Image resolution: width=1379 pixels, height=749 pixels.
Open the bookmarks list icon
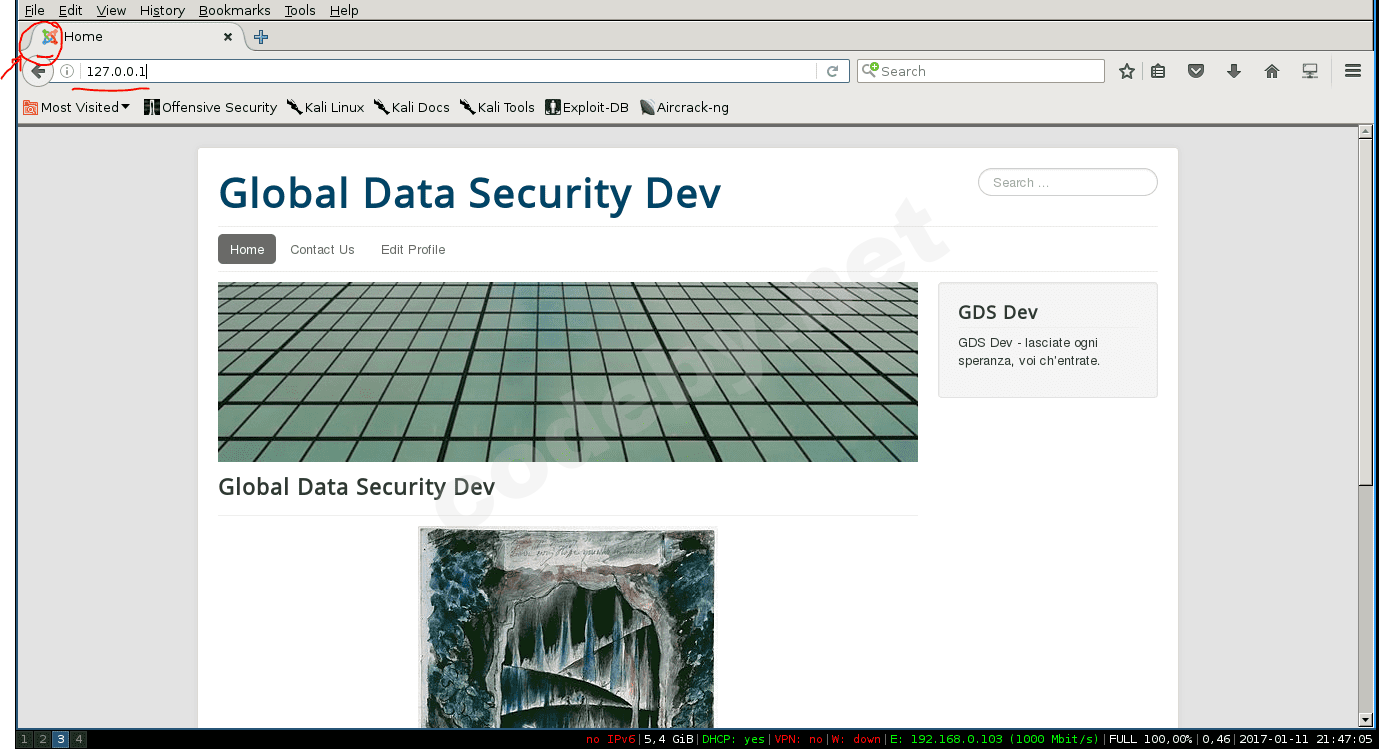coord(1158,71)
